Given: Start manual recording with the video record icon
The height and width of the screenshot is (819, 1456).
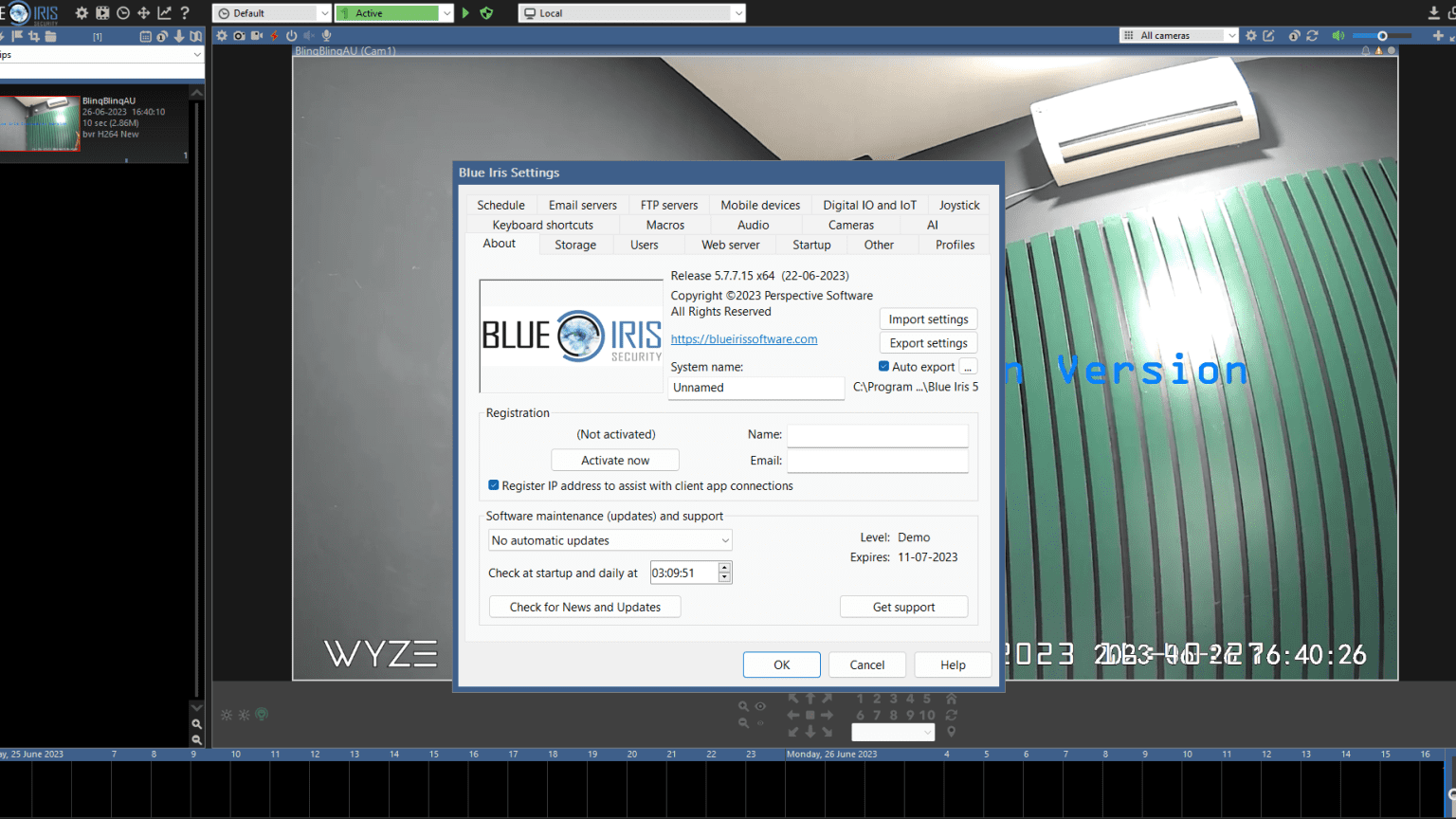Looking at the screenshot, I should 256,35.
